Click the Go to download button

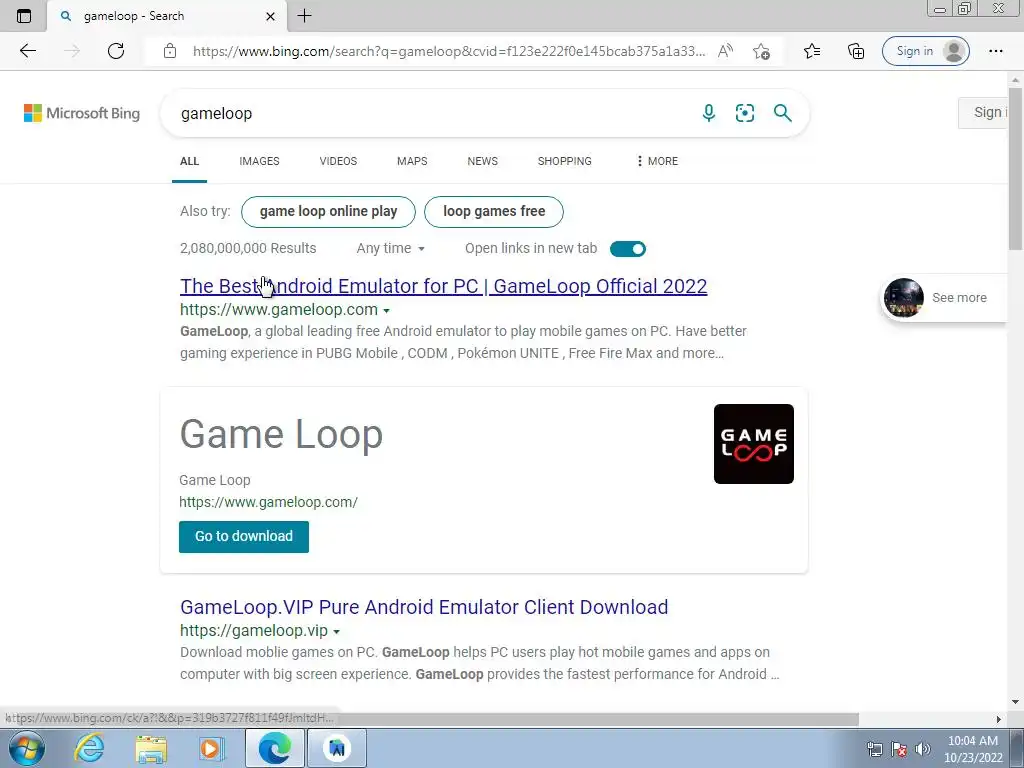(x=244, y=537)
